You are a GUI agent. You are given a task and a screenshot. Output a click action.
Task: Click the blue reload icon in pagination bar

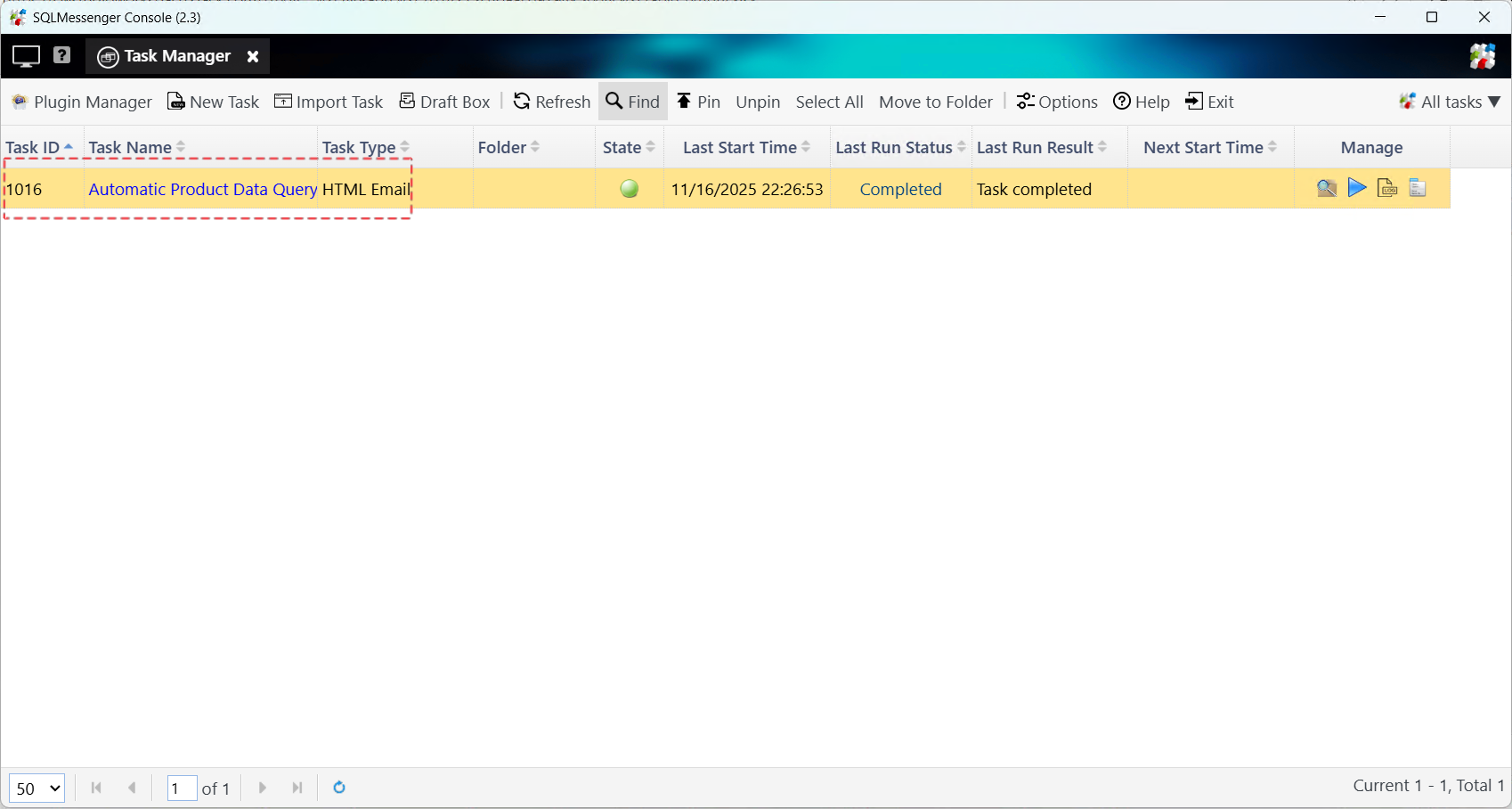(339, 788)
